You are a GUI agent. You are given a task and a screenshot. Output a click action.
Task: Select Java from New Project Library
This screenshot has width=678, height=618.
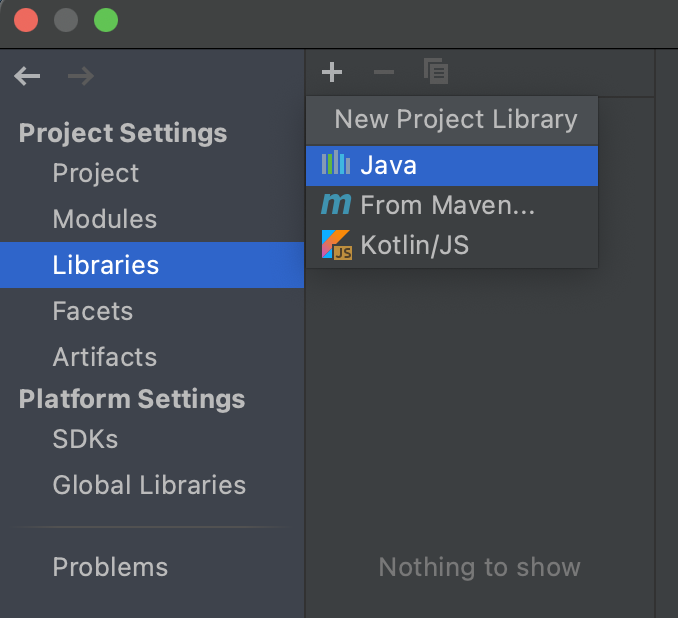point(388,165)
